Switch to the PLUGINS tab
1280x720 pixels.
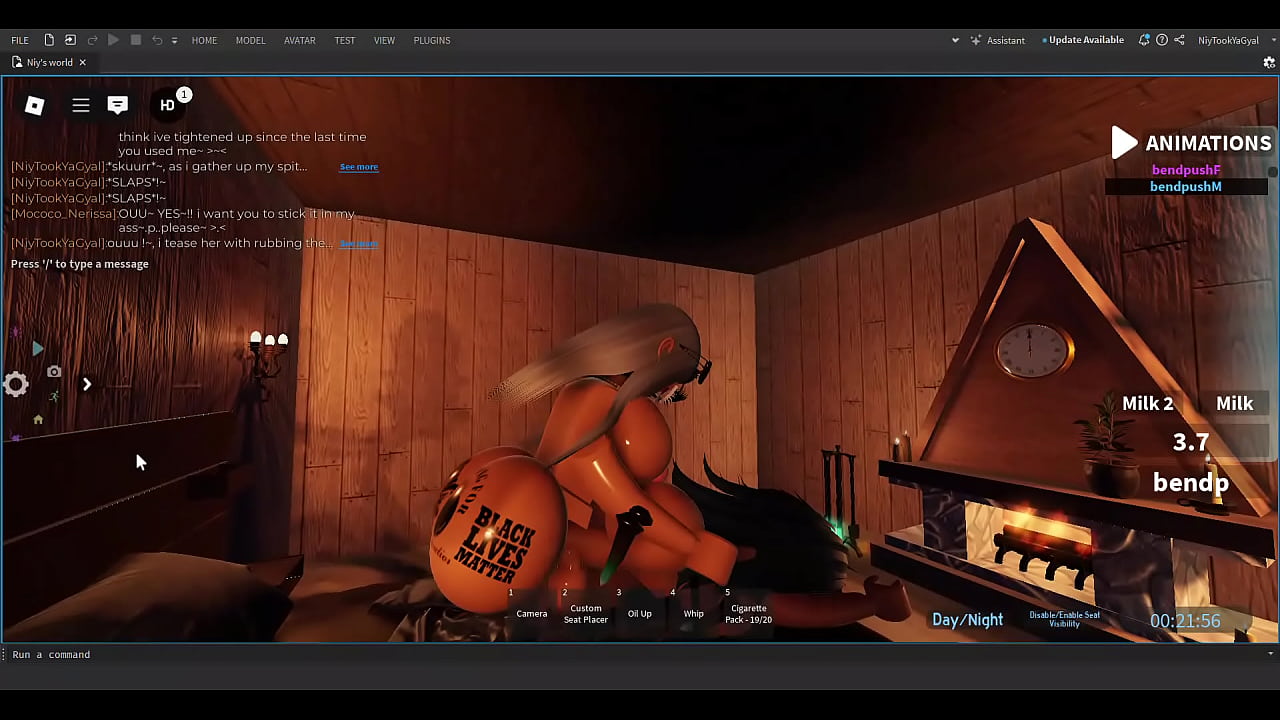coord(432,40)
